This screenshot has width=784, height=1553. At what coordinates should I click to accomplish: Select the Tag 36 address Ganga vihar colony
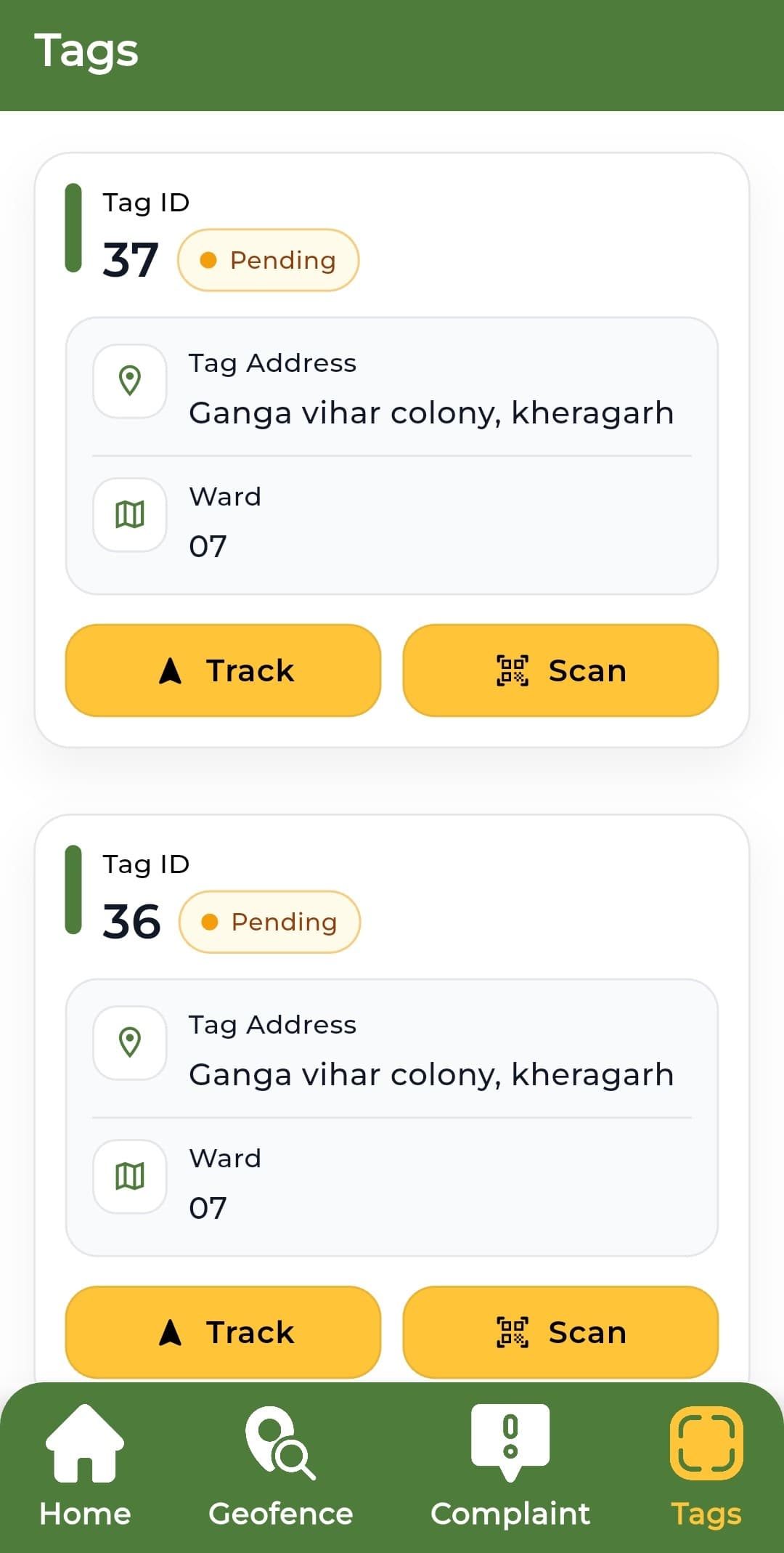click(x=431, y=1075)
